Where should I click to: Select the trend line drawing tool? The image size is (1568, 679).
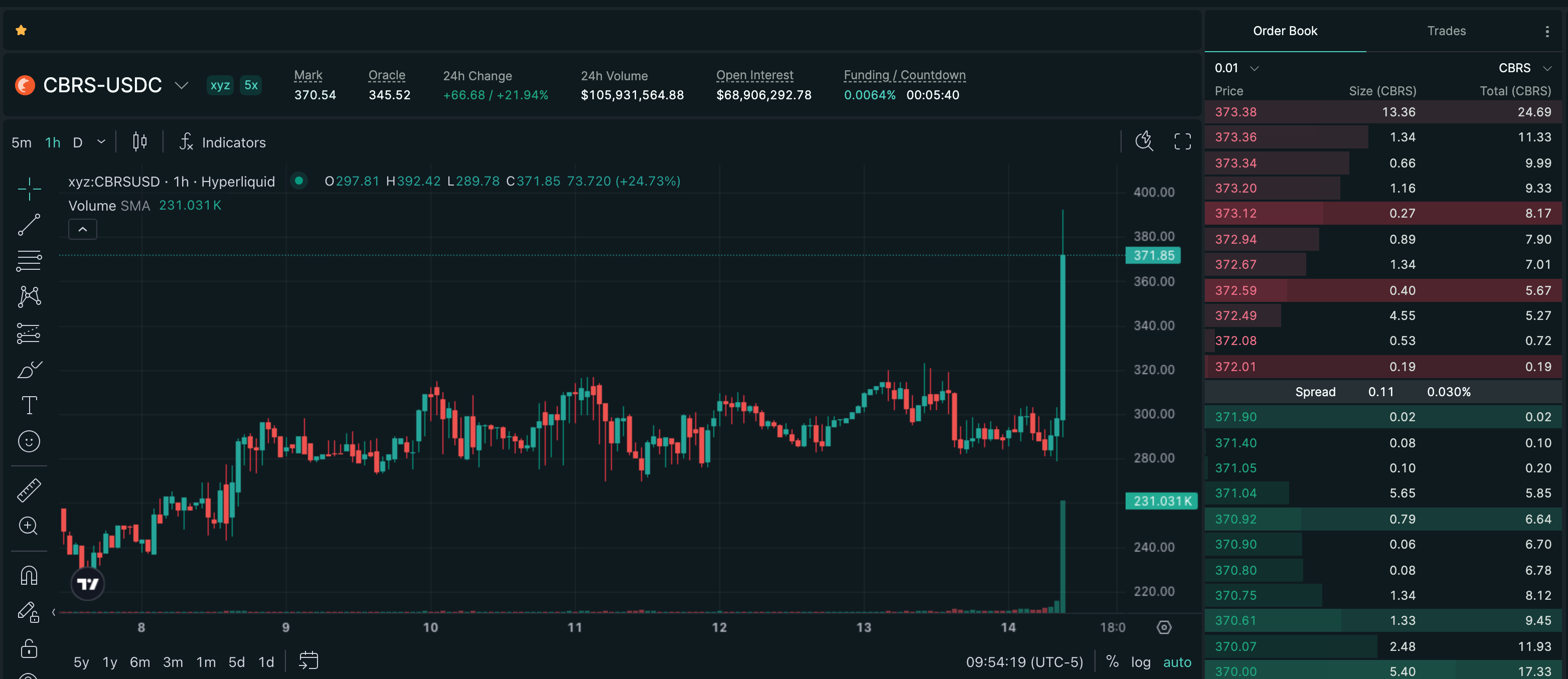(x=29, y=225)
